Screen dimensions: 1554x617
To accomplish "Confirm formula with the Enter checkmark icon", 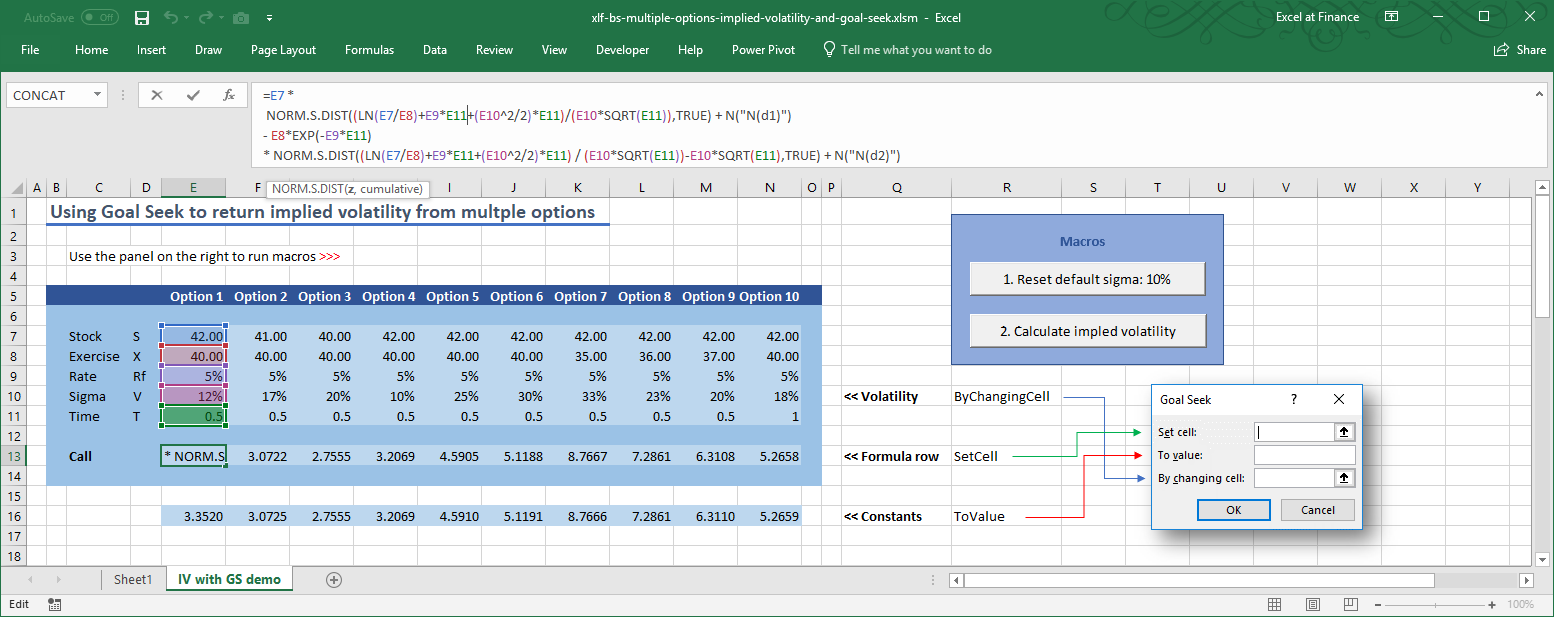I will tap(193, 96).
